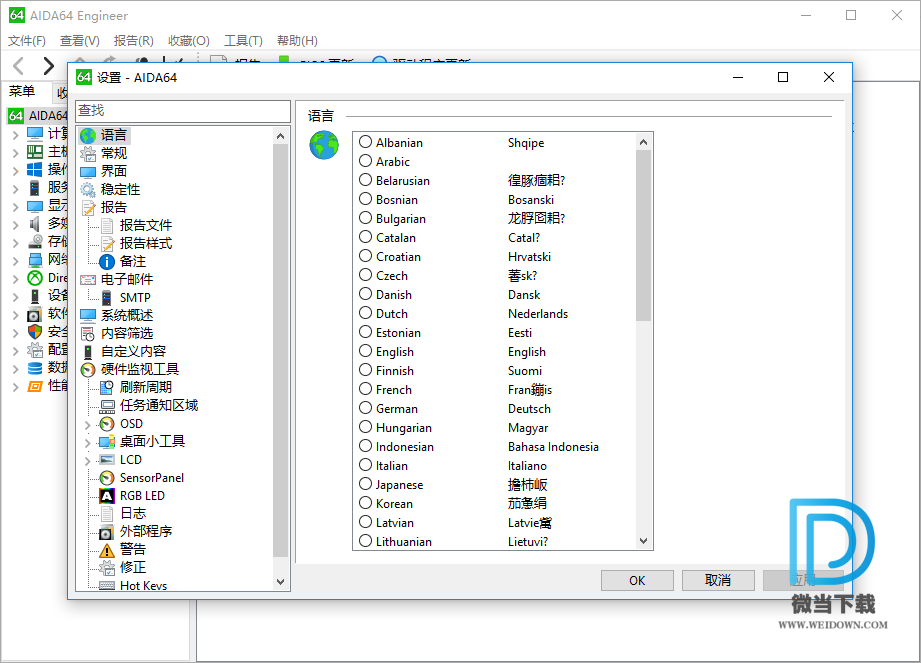Click the 警告 yellow triangle icon

tap(107, 550)
